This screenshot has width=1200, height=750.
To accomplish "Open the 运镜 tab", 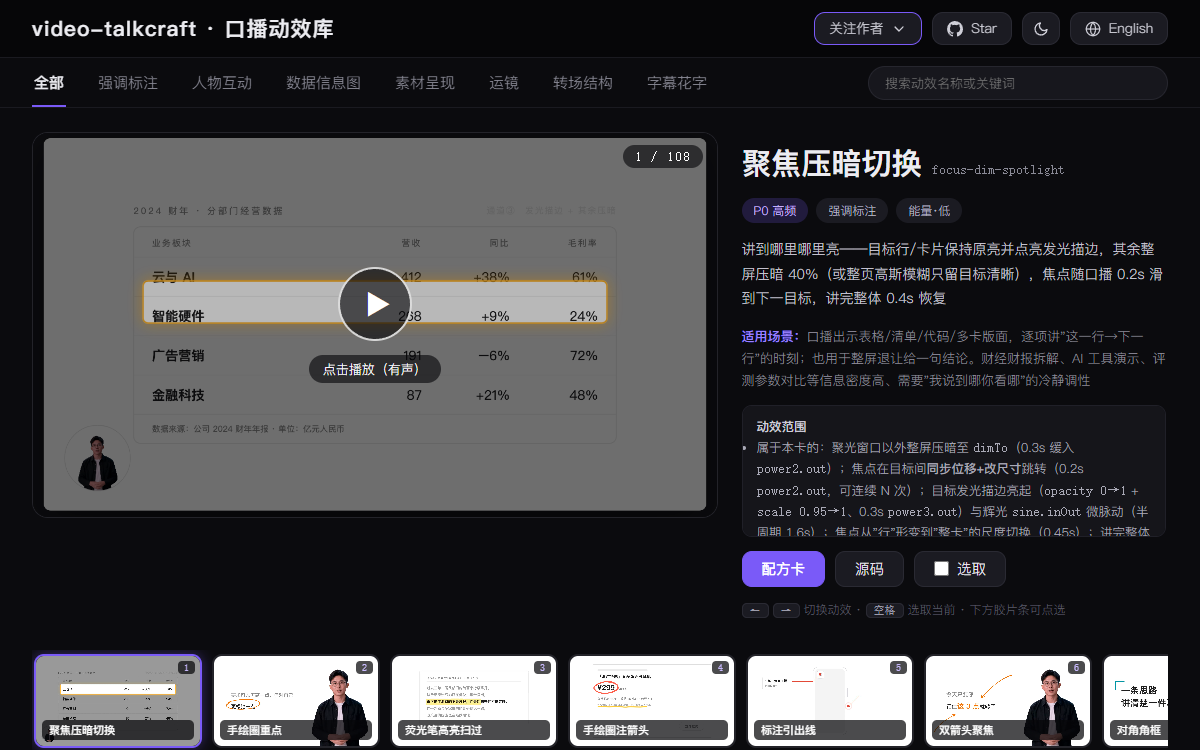I will click(504, 83).
